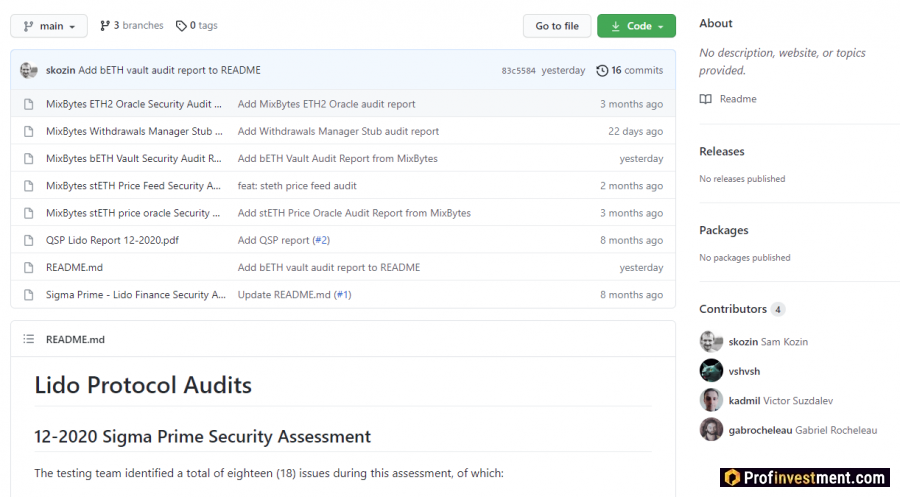Open vshvsh contributor avatar

pyautogui.click(x=711, y=371)
